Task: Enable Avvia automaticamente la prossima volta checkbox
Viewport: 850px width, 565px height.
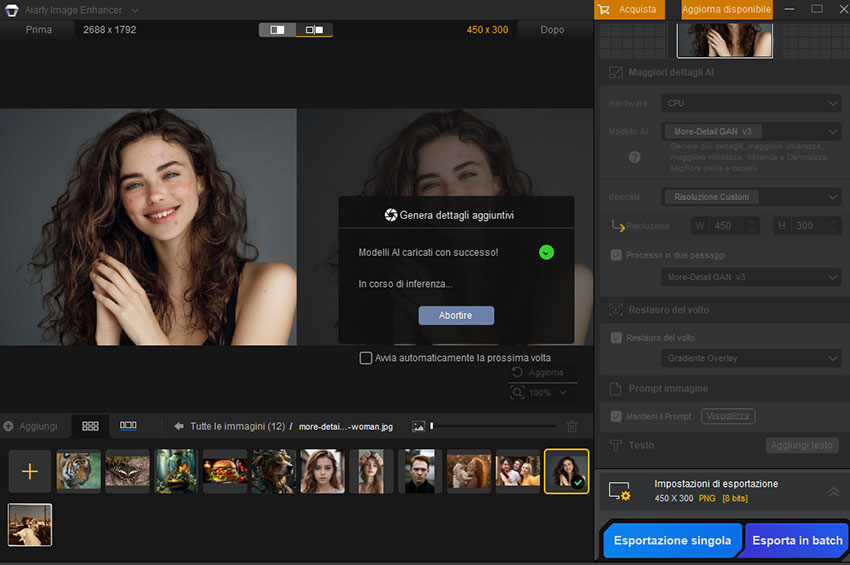Action: coord(366,358)
